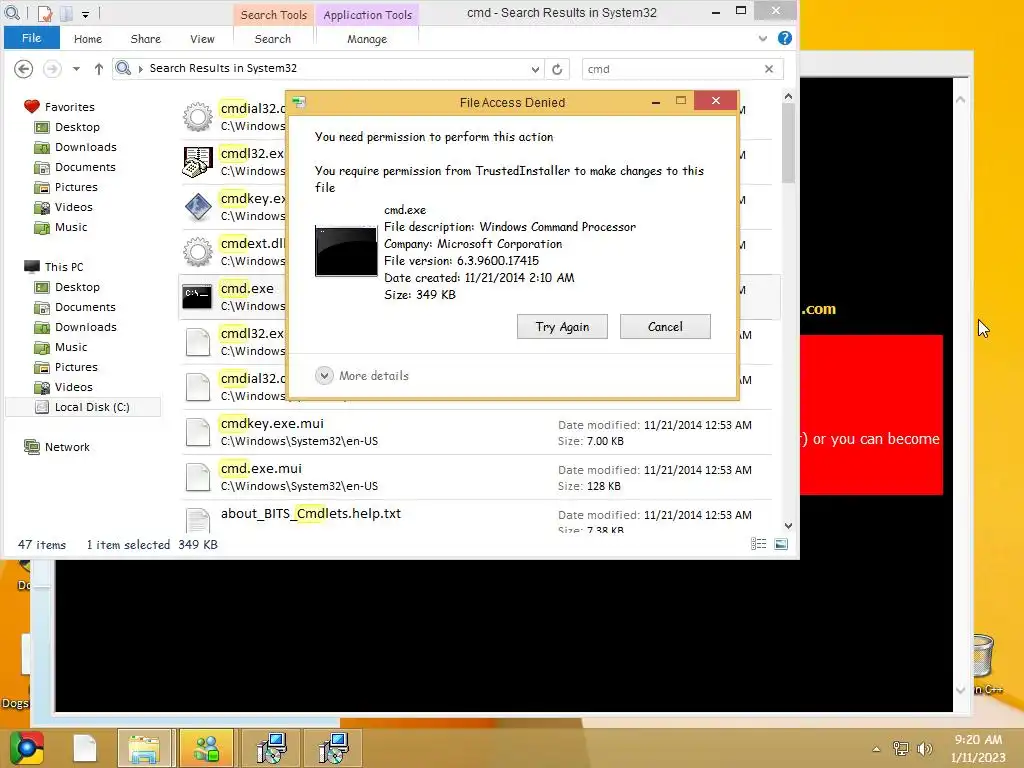Select the cmdl32.exe phone icon

click(197, 162)
